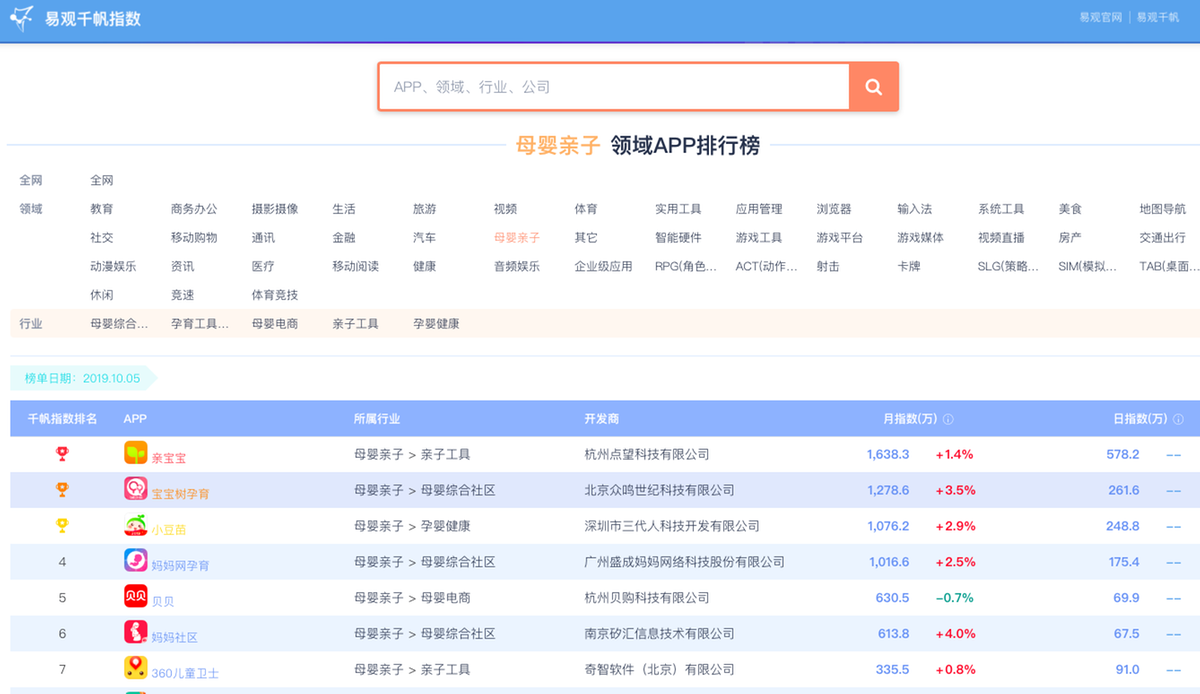Open the 360儿童卫士 app name link

pos(185,674)
